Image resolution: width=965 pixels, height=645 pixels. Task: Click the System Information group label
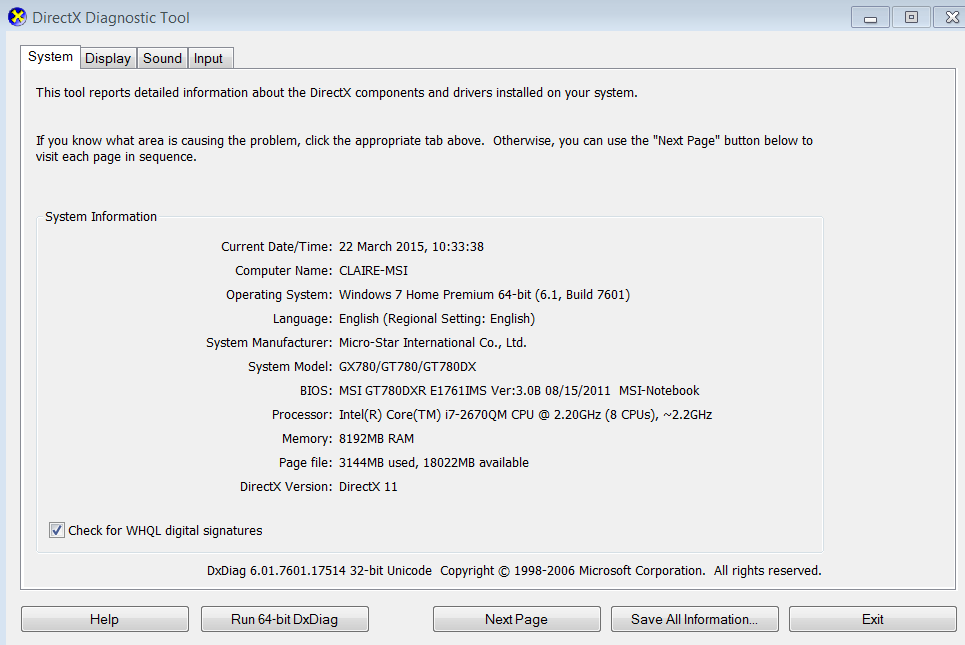click(x=101, y=217)
